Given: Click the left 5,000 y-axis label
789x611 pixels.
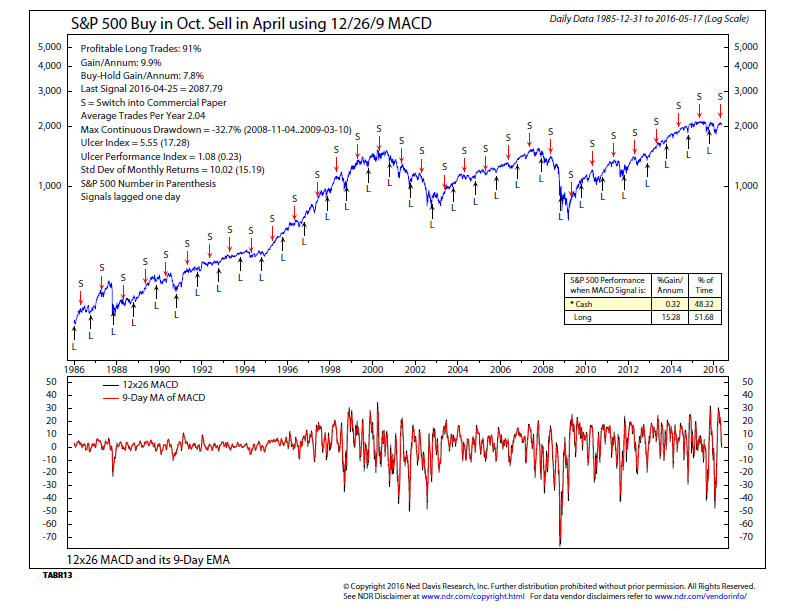Looking at the screenshot, I should (x=49, y=47).
